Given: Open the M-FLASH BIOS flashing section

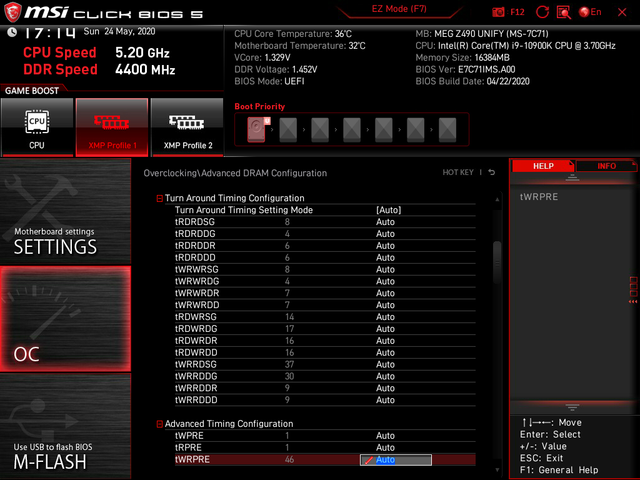Looking at the screenshot, I should click(65, 427).
